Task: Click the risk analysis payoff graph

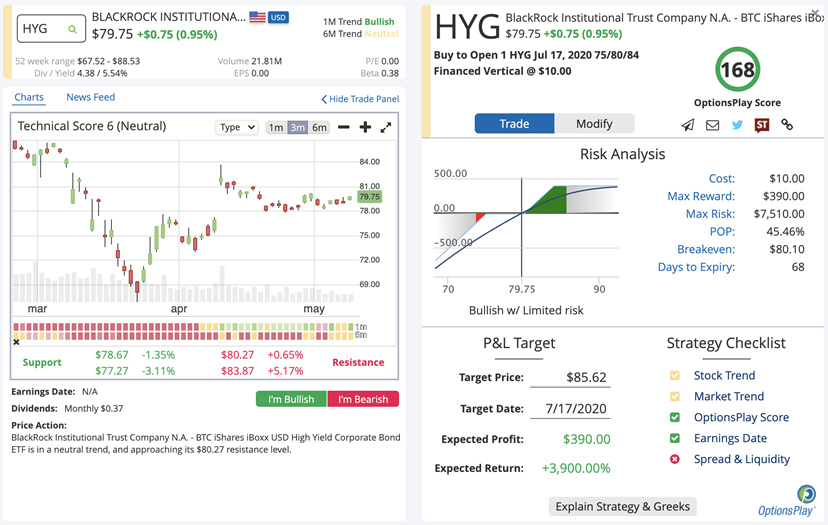Action: pos(526,227)
